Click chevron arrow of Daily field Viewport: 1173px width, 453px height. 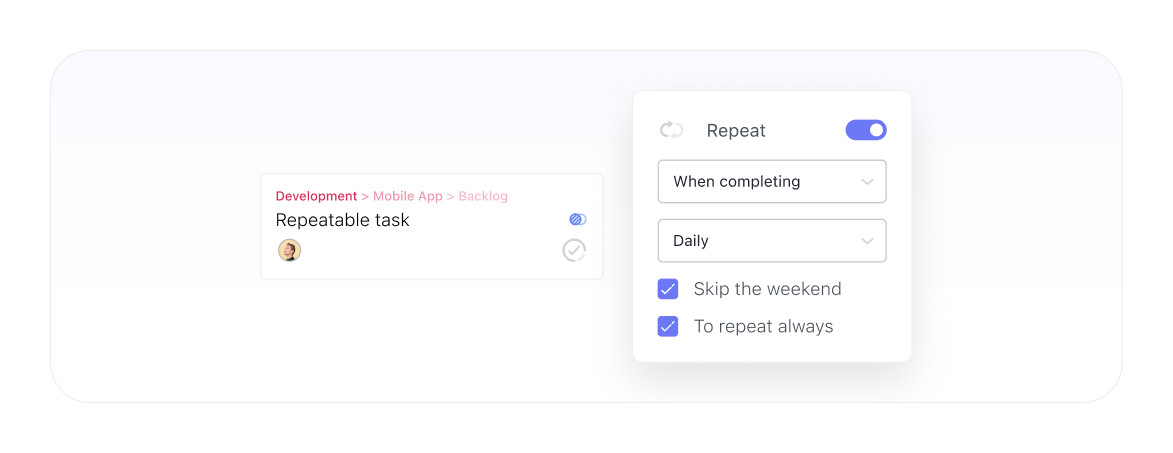point(867,241)
